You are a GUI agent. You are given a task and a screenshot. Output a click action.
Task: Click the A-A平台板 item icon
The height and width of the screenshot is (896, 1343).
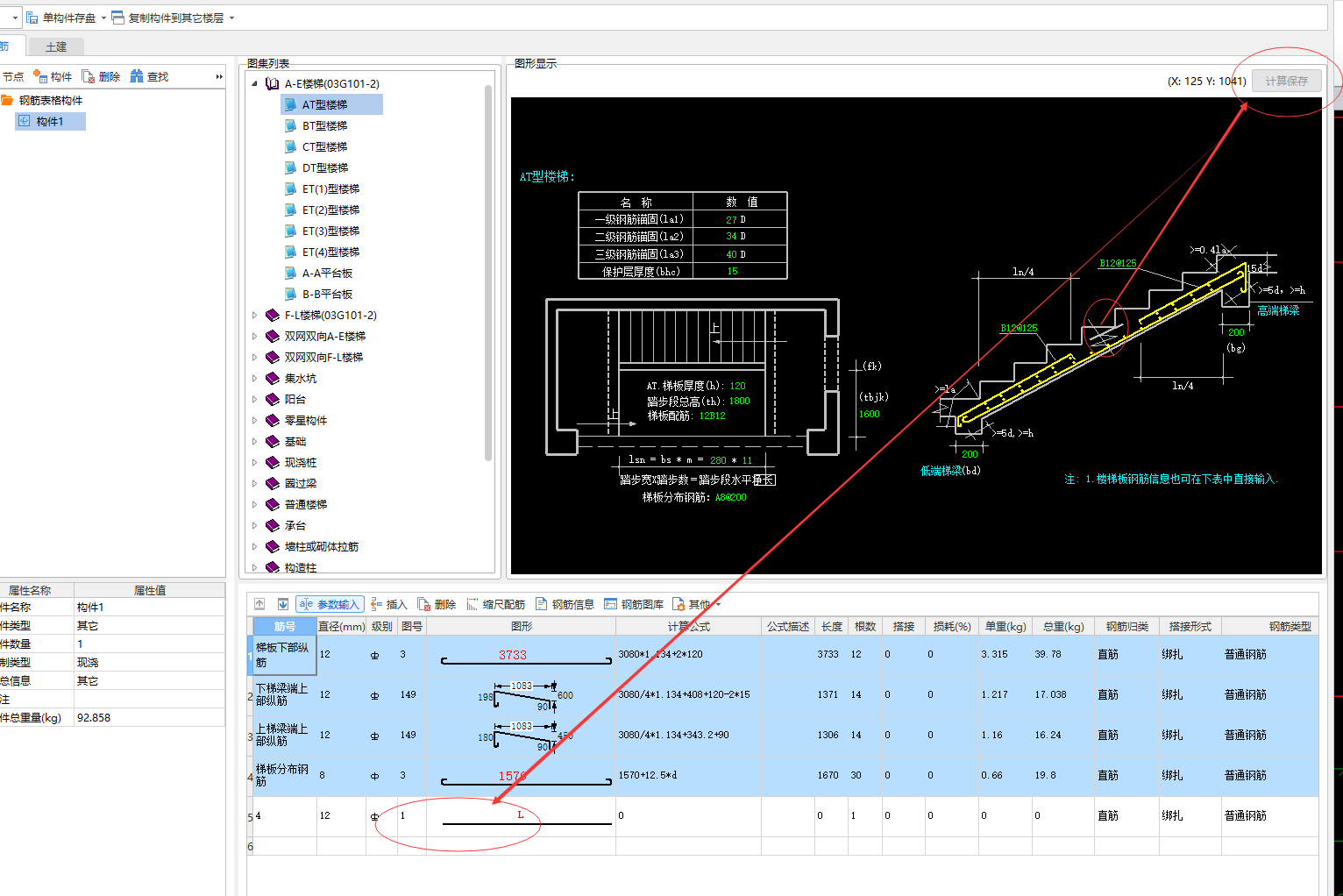[290, 273]
